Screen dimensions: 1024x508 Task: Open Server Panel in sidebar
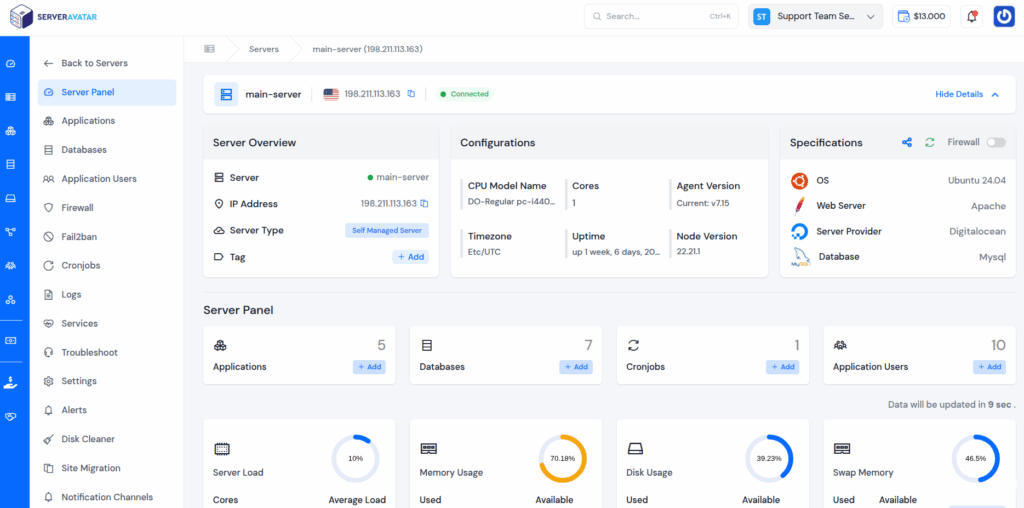(107, 92)
